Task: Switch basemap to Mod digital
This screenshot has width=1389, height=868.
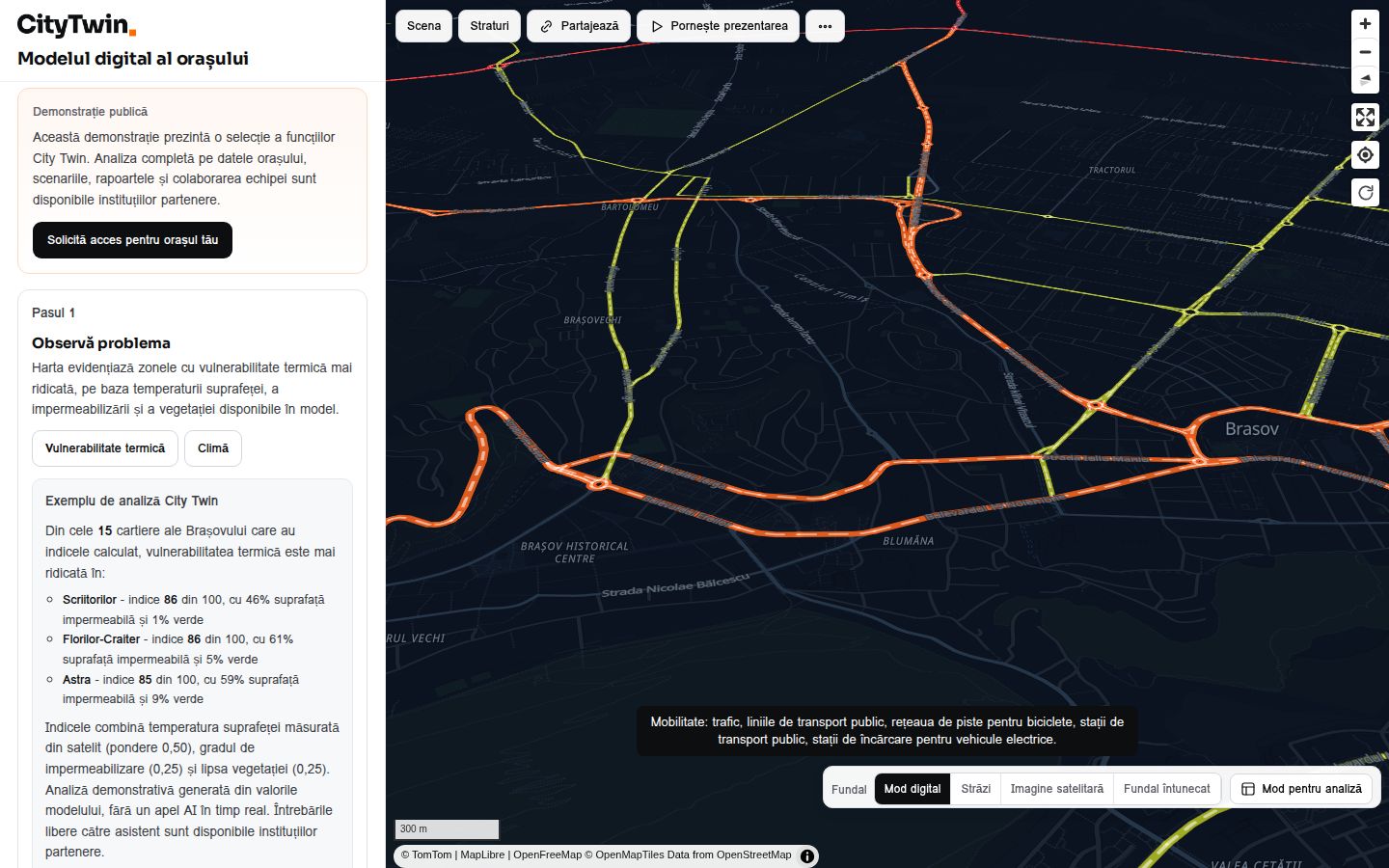Action: tap(912, 789)
